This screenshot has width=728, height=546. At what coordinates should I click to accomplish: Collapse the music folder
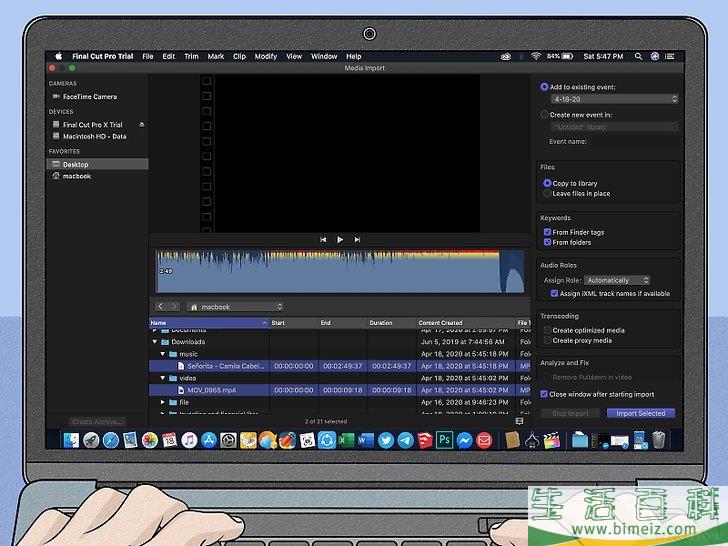pyautogui.click(x=162, y=354)
